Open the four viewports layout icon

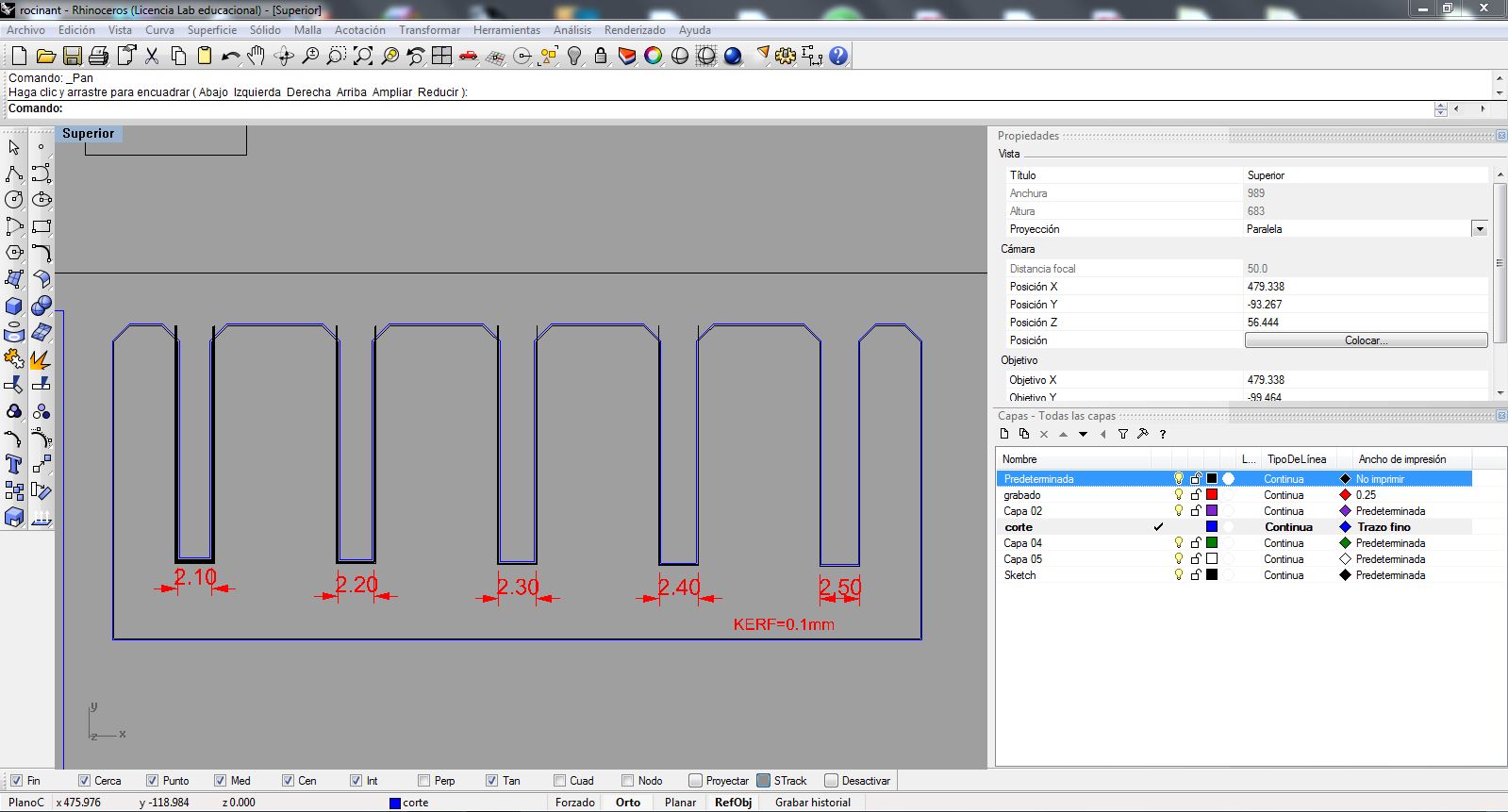pos(441,56)
